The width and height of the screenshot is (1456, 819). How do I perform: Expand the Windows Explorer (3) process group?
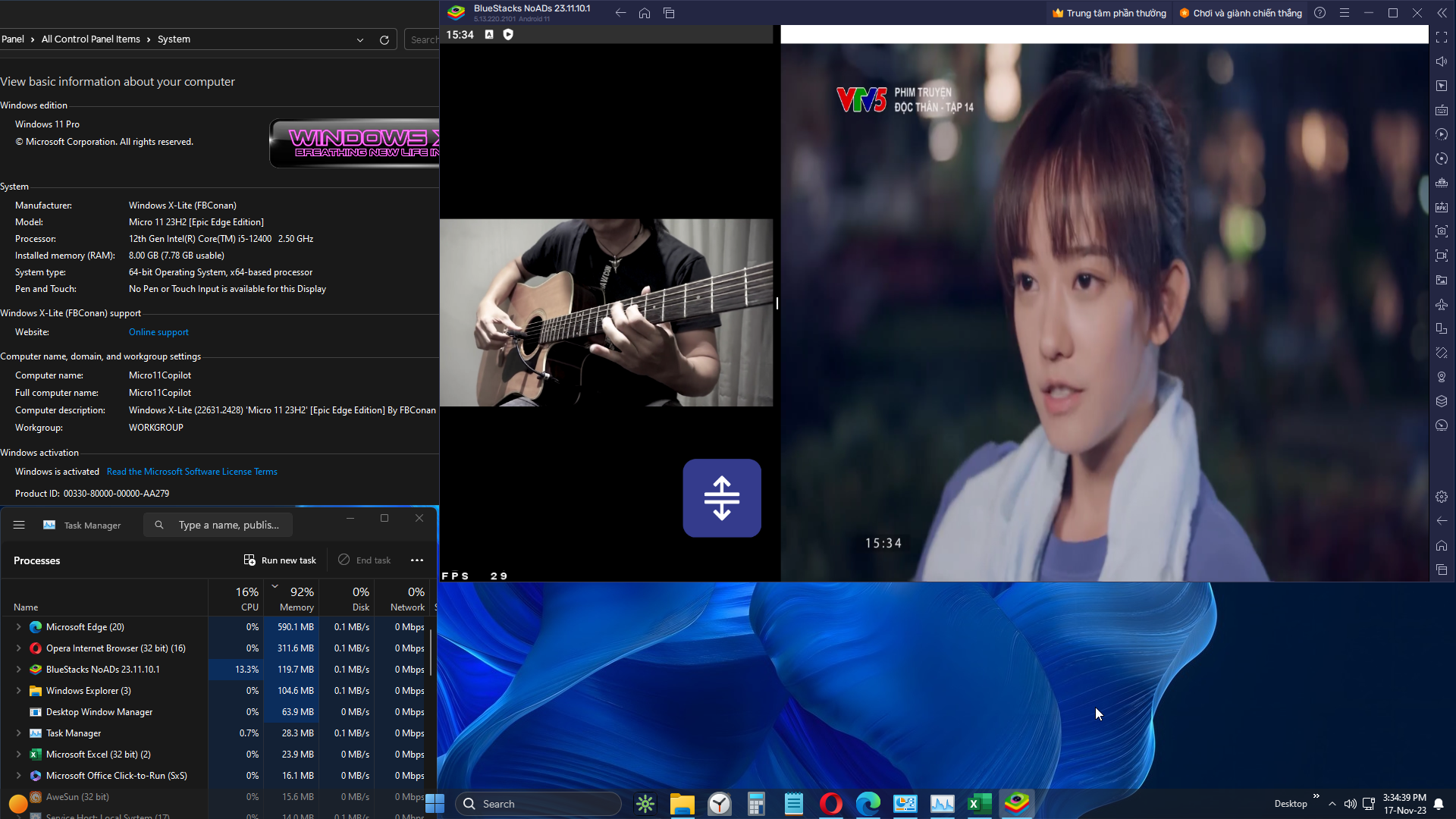[18, 691]
